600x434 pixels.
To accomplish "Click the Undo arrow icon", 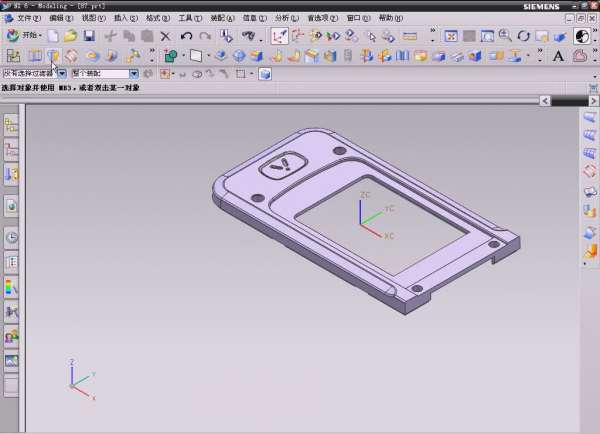I will 186,36.
